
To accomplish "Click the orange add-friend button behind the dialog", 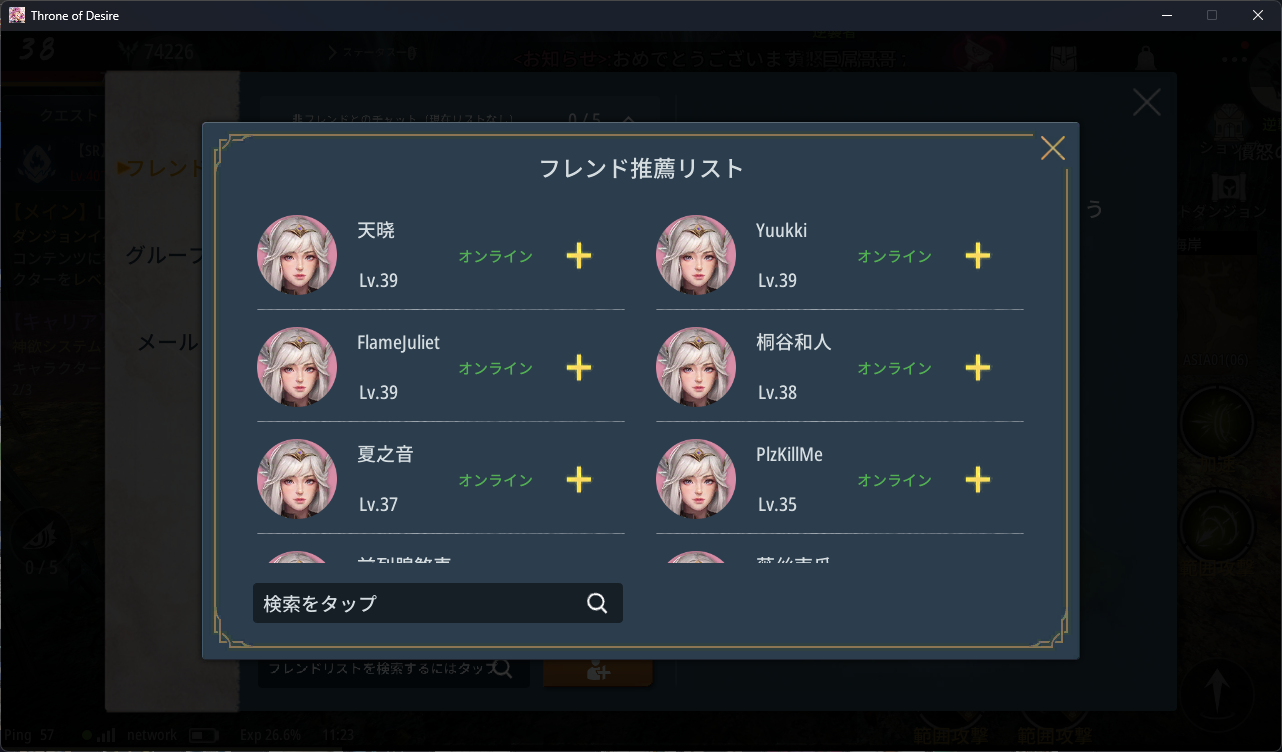I will point(598,673).
